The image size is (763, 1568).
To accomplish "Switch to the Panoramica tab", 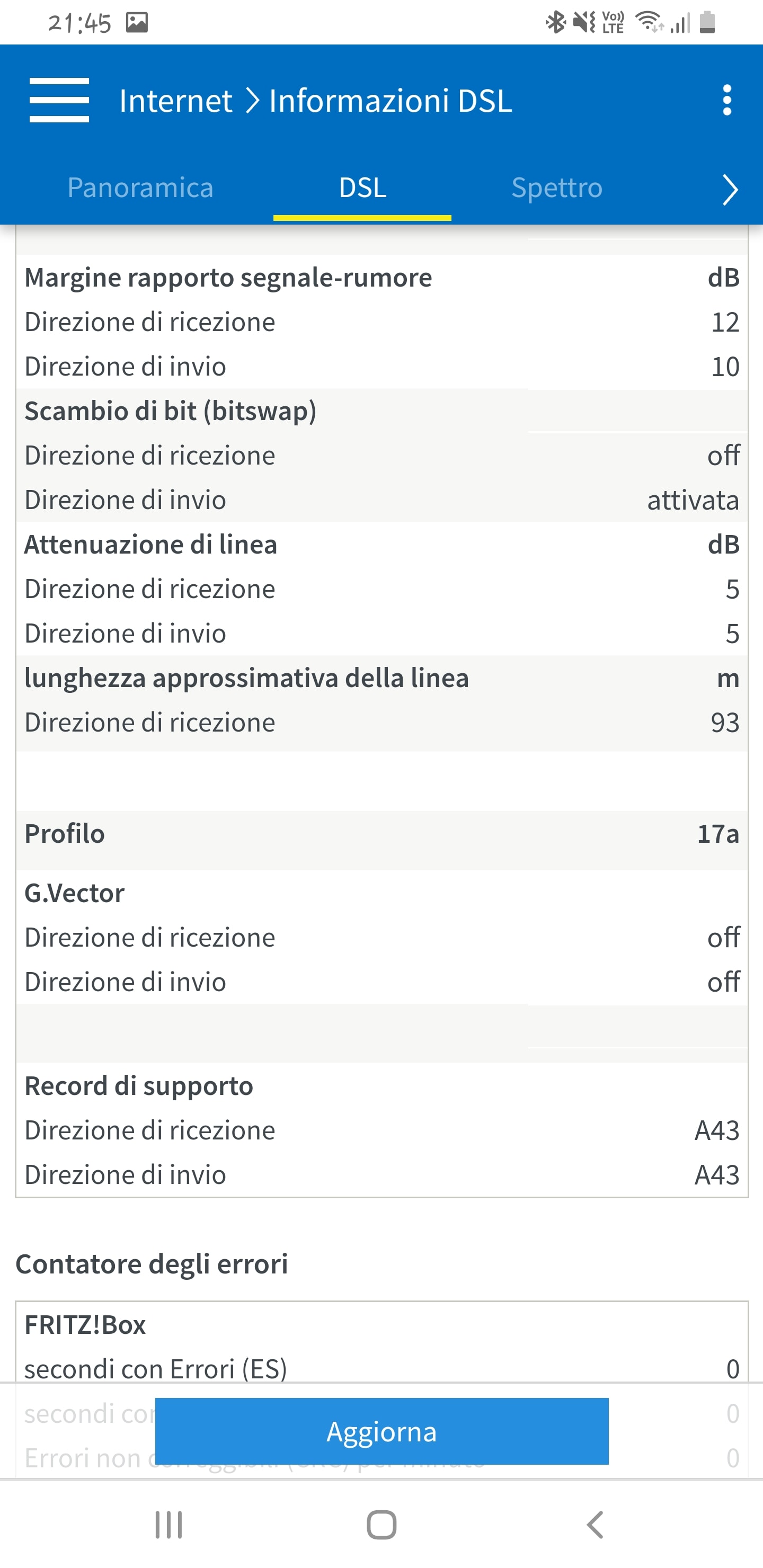I will click(140, 188).
